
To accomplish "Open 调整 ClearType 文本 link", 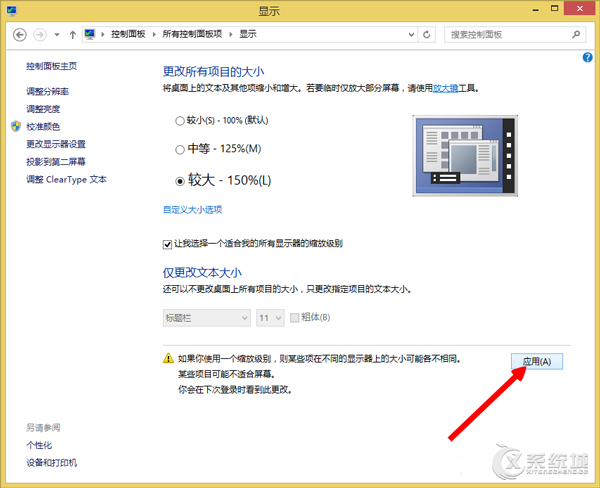I will click(67, 180).
